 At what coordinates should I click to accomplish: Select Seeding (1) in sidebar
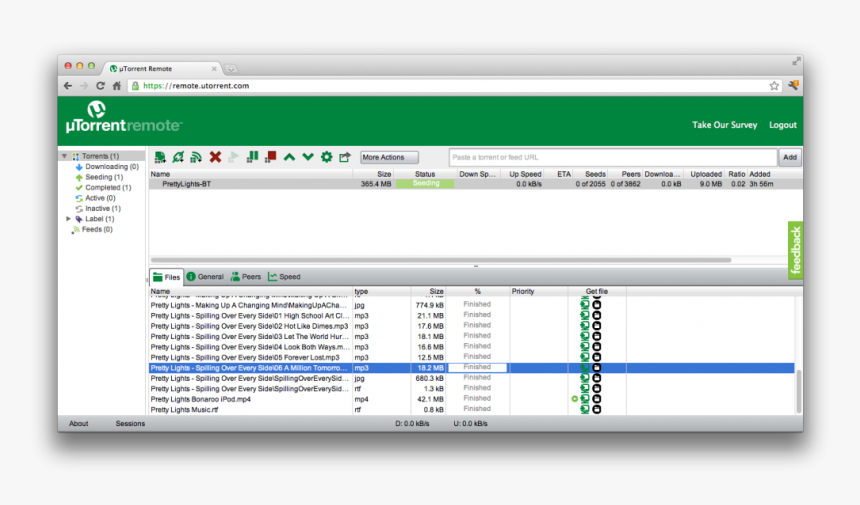pos(99,177)
